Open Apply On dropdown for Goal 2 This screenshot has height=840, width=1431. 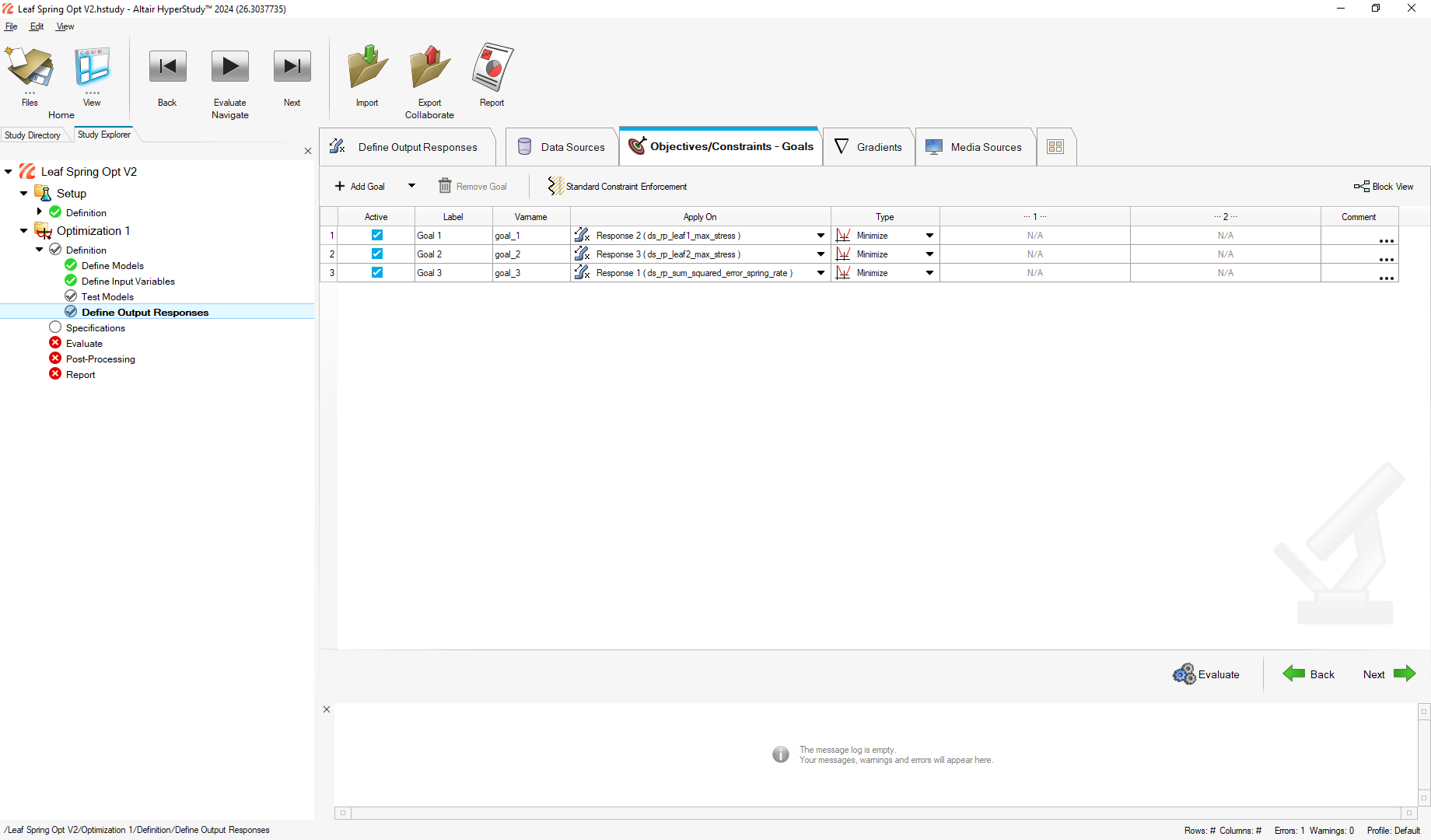[820, 254]
